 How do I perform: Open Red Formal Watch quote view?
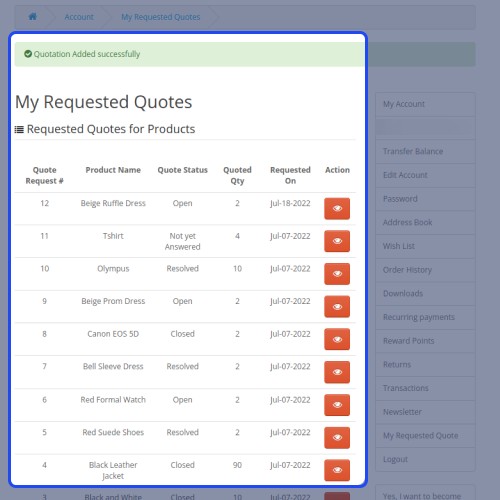[337, 405]
